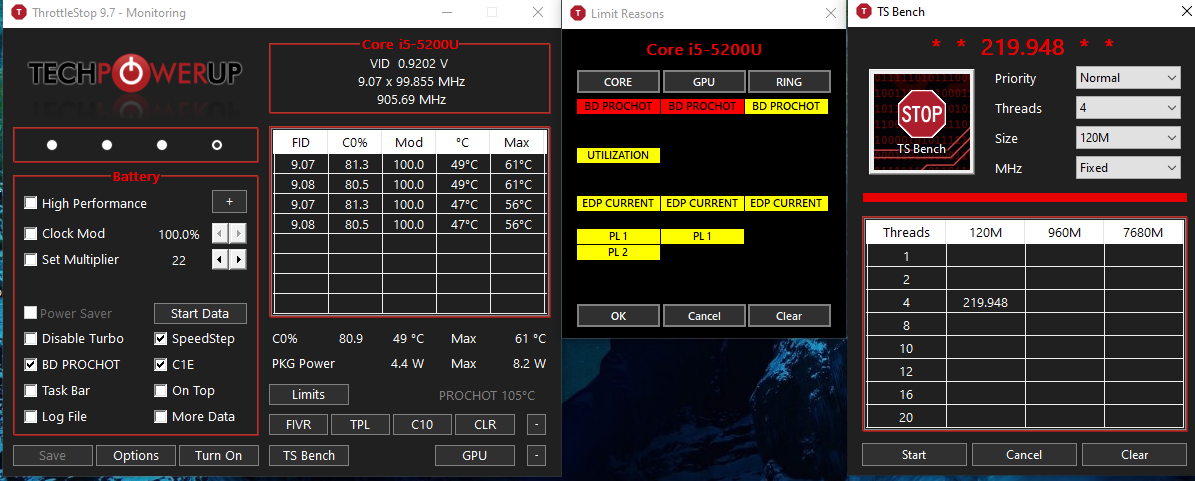Close the Limit Reasons window
The width and height of the screenshot is (1195, 481).
831,13
